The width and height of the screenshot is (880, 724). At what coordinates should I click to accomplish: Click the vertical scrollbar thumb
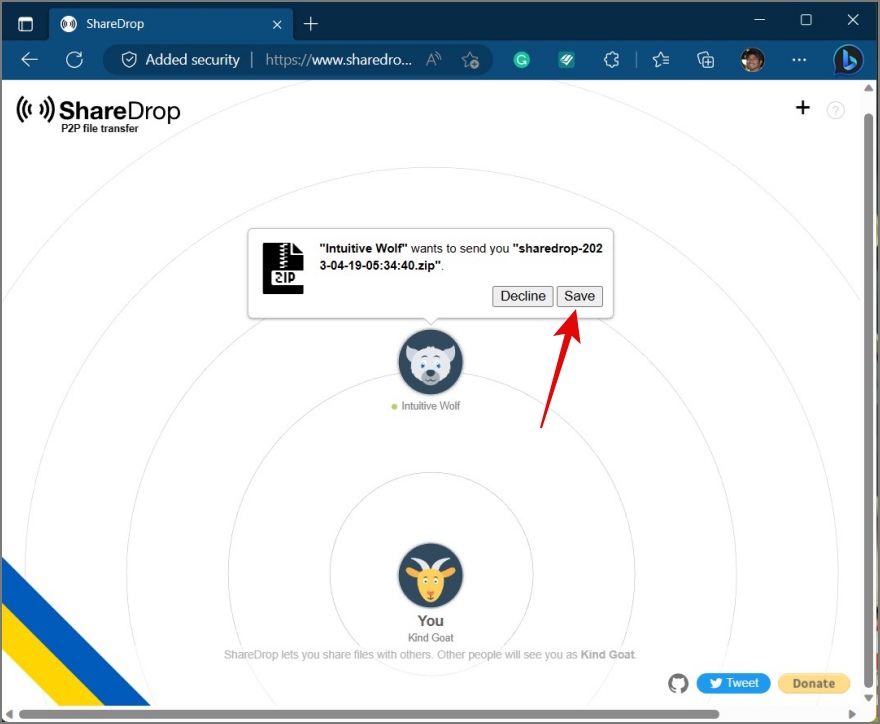pos(868,400)
